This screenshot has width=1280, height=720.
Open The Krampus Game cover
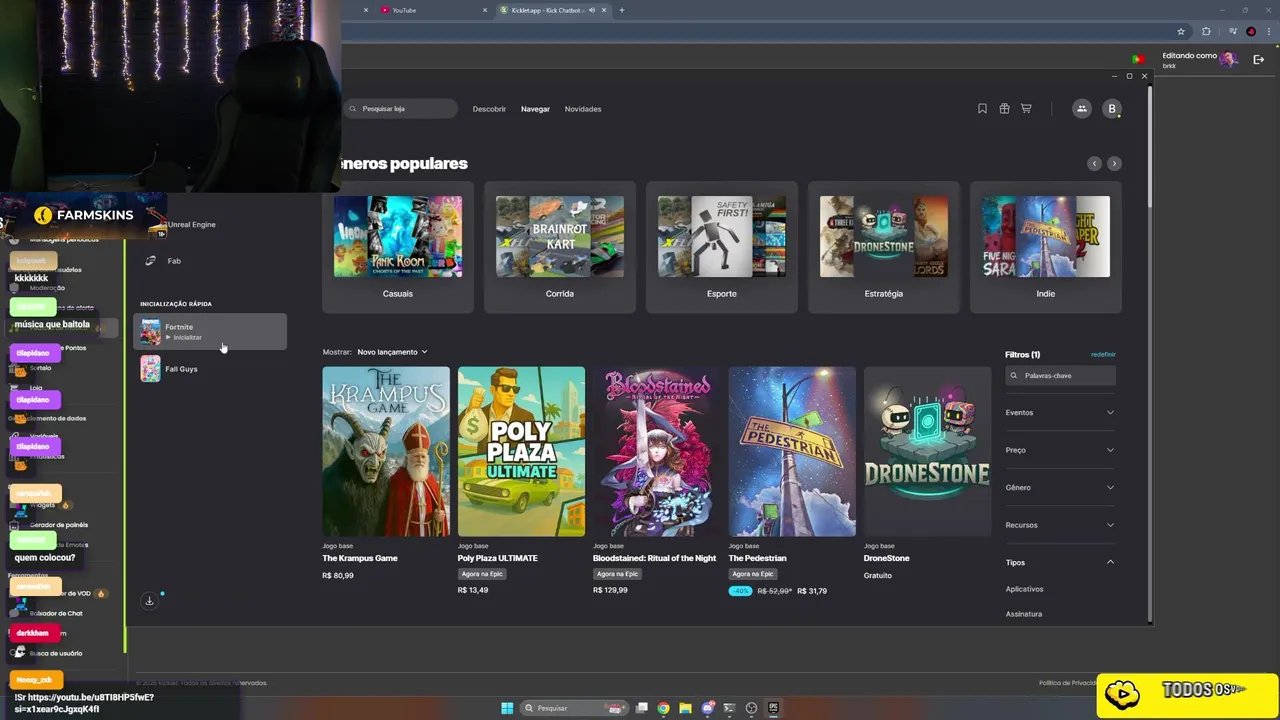386,451
